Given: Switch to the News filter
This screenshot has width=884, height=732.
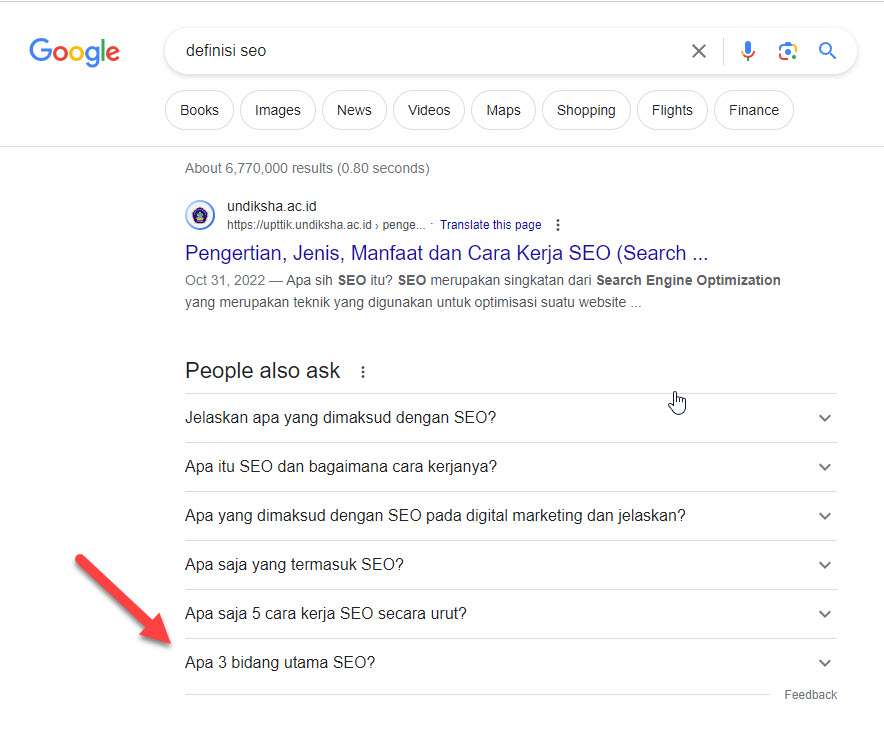Looking at the screenshot, I should (354, 110).
